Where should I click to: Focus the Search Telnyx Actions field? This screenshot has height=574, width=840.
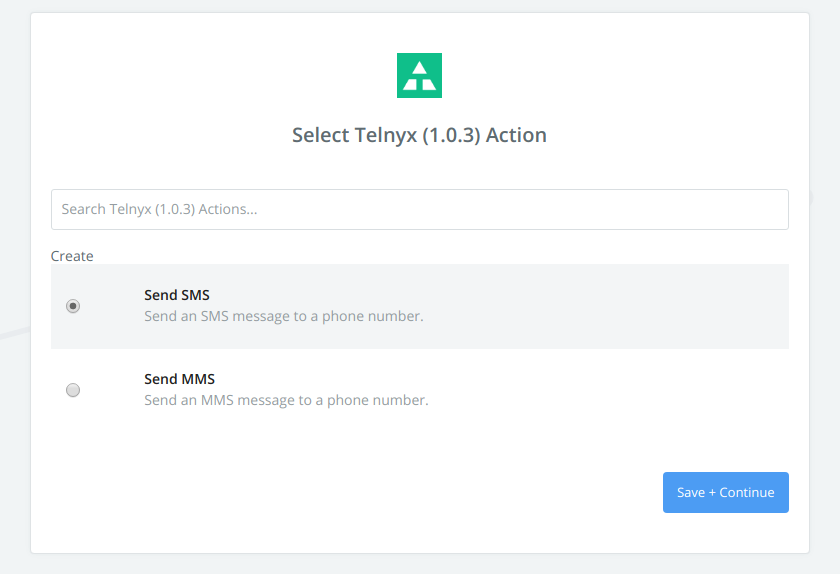point(419,210)
